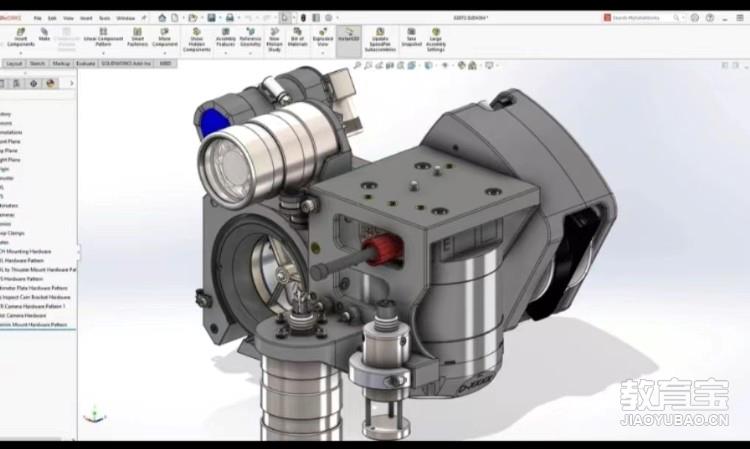Open DimXpert crosshair tab icon
The height and width of the screenshot is (449, 750).
(33, 83)
